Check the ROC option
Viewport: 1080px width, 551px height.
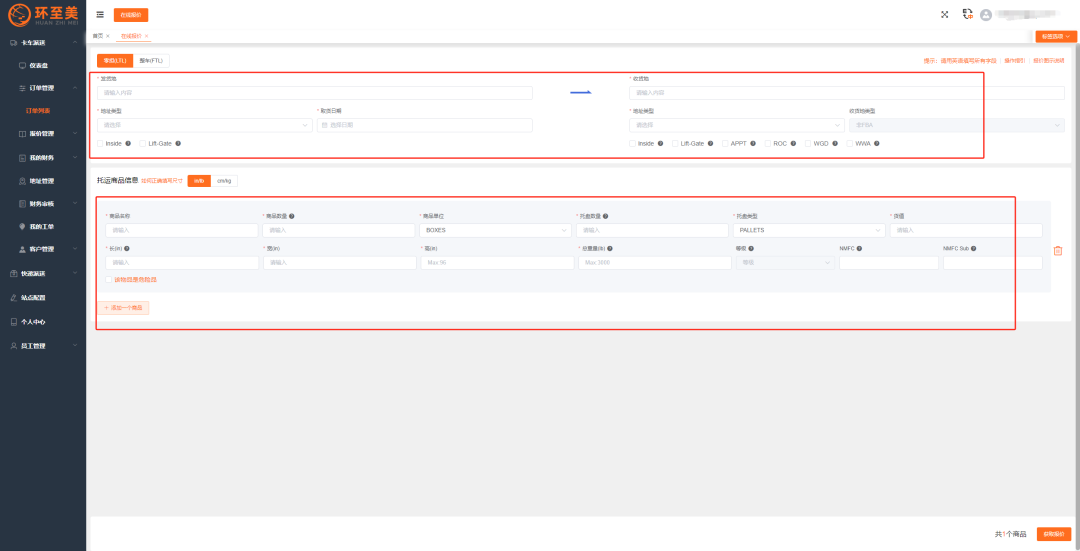[768, 143]
